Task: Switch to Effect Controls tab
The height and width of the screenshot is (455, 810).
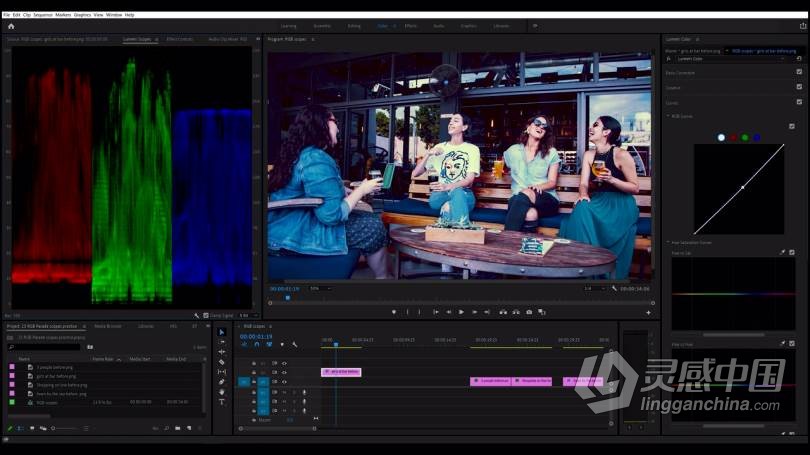Action: tap(180, 39)
